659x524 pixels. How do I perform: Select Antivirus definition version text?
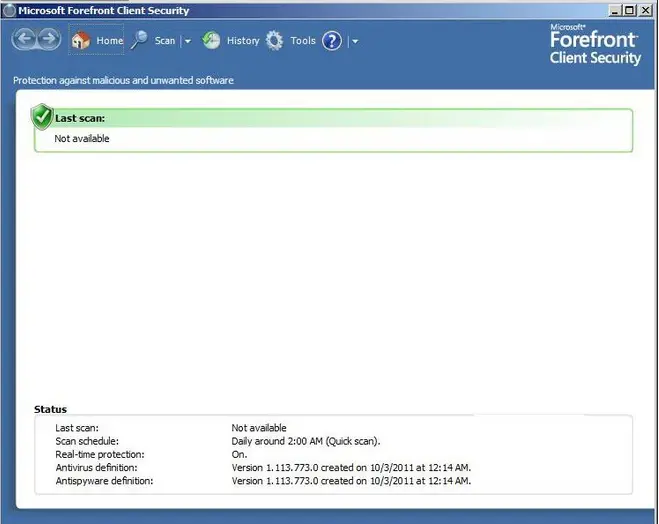pos(351,468)
